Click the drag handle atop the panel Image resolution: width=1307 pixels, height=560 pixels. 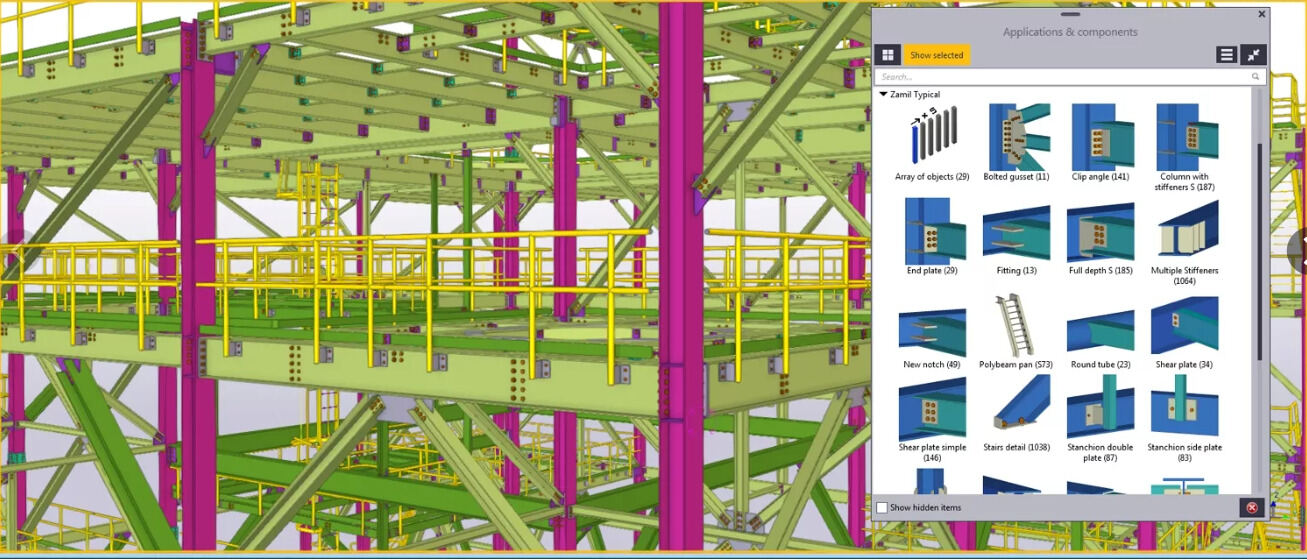click(1070, 14)
